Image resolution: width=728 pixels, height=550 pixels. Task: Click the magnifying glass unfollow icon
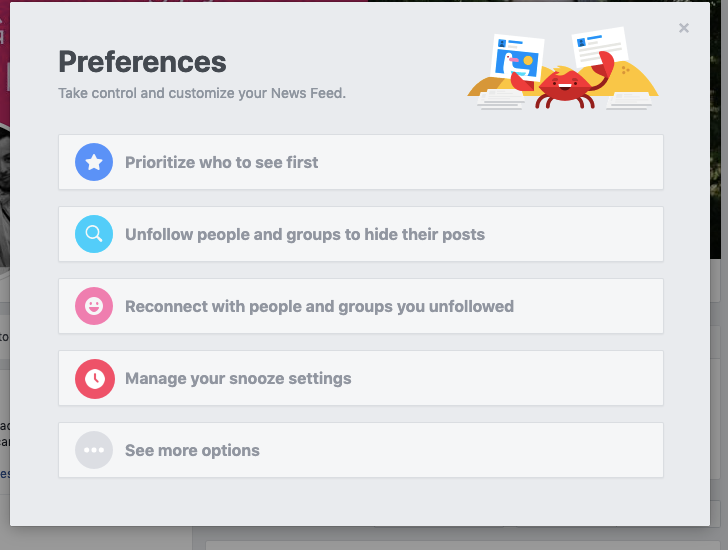coord(94,234)
